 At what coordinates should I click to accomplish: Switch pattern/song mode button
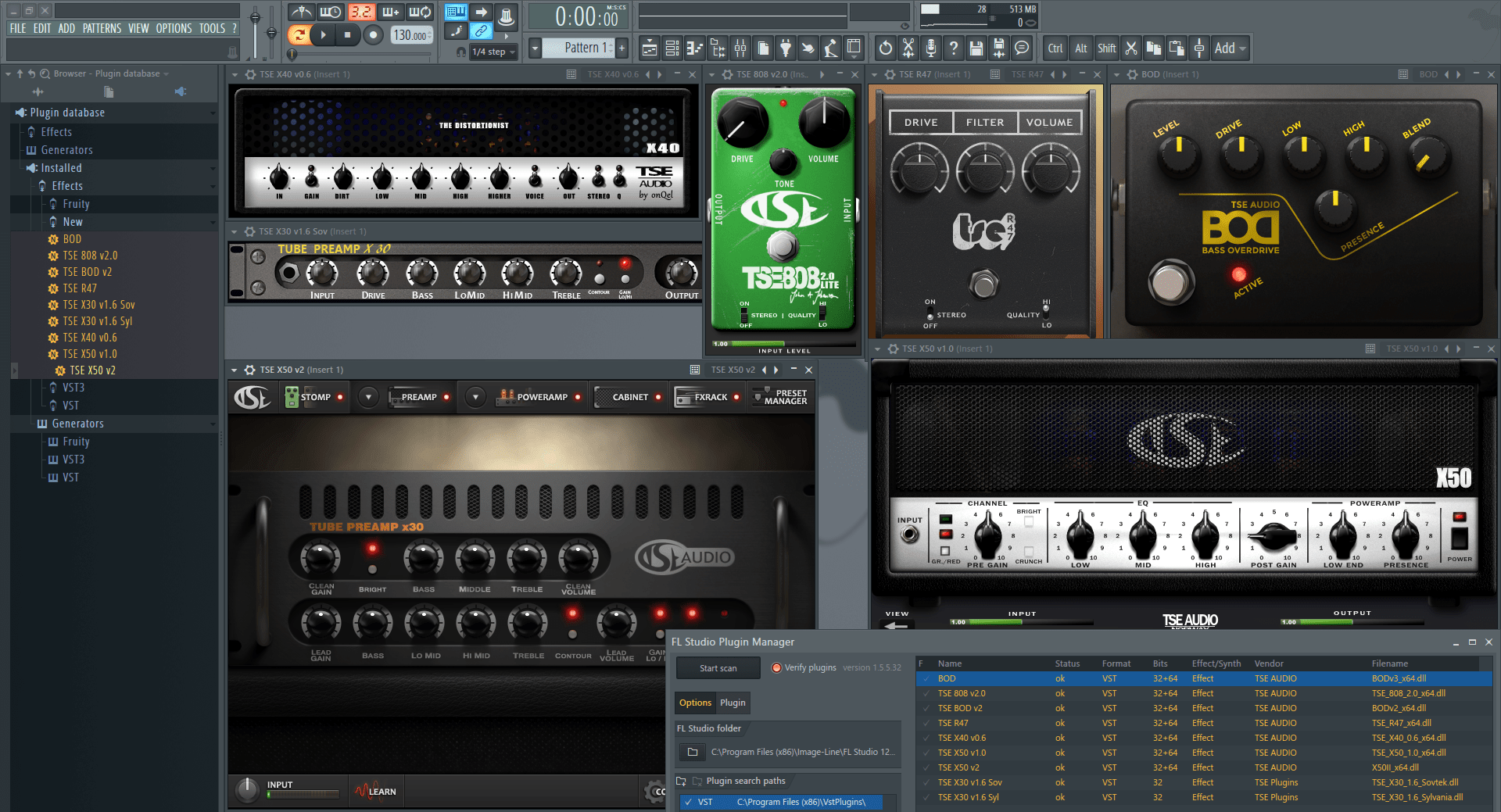299,34
